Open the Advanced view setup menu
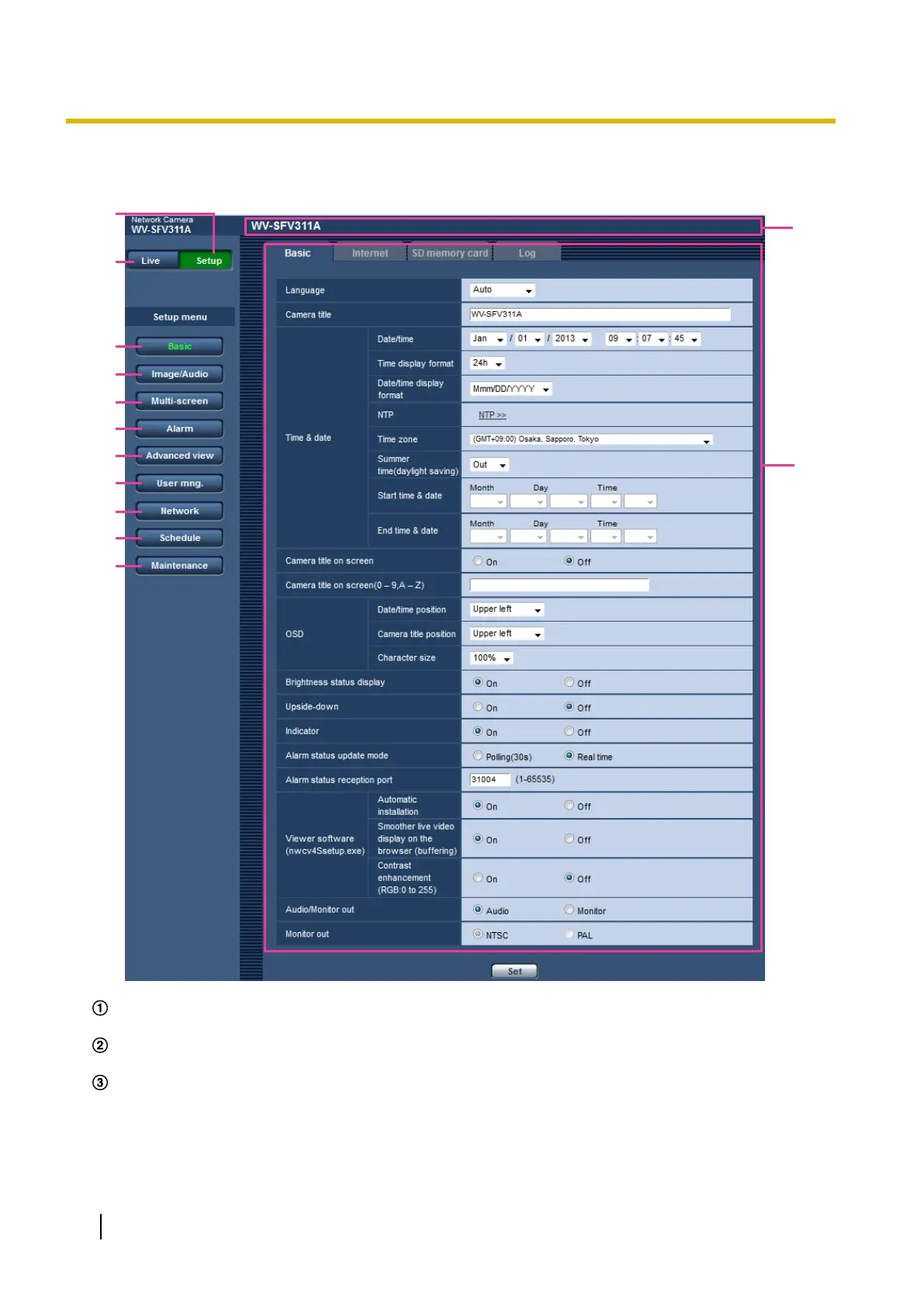This screenshot has width=924, height=1307. point(179,456)
